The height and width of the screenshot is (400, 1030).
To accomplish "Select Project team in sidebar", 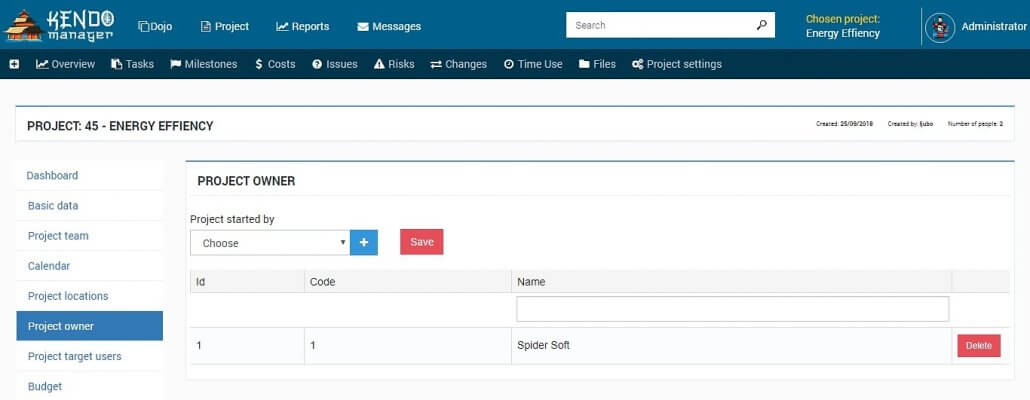I will pos(58,236).
